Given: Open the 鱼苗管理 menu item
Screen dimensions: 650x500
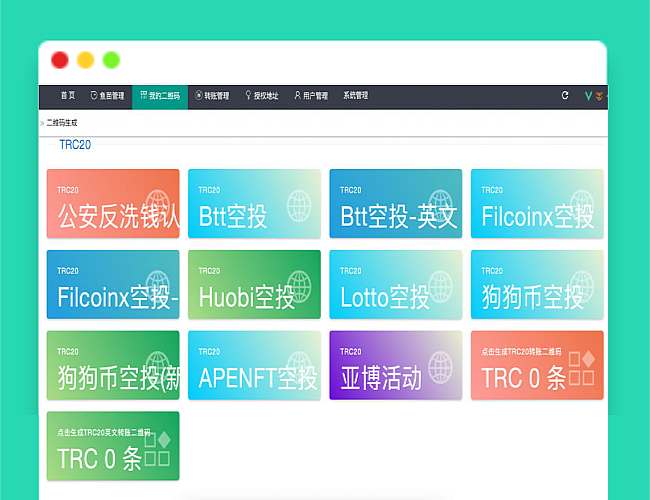Looking at the screenshot, I should point(107,96).
